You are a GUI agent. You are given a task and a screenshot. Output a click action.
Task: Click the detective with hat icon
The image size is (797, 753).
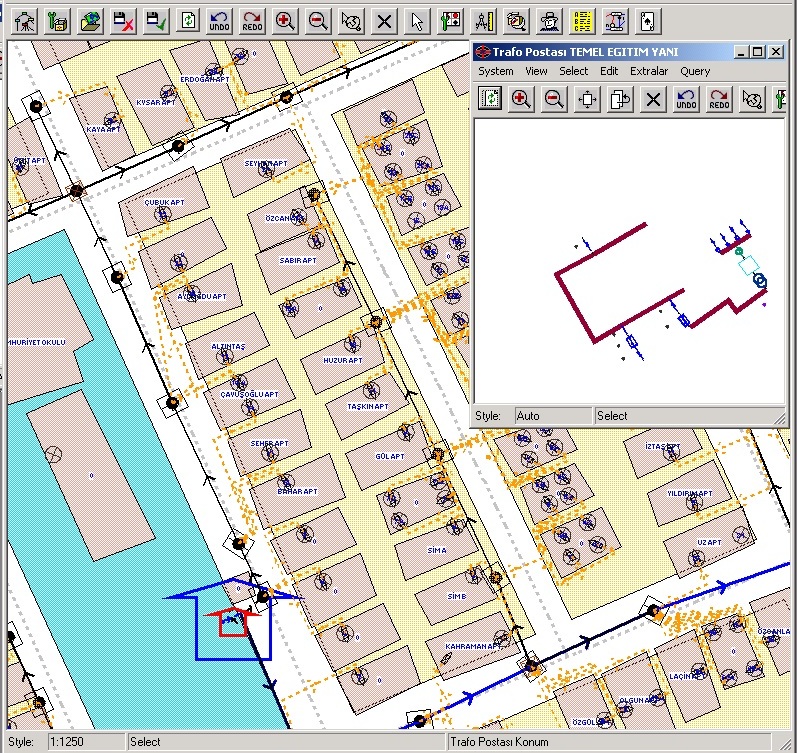coord(549,21)
